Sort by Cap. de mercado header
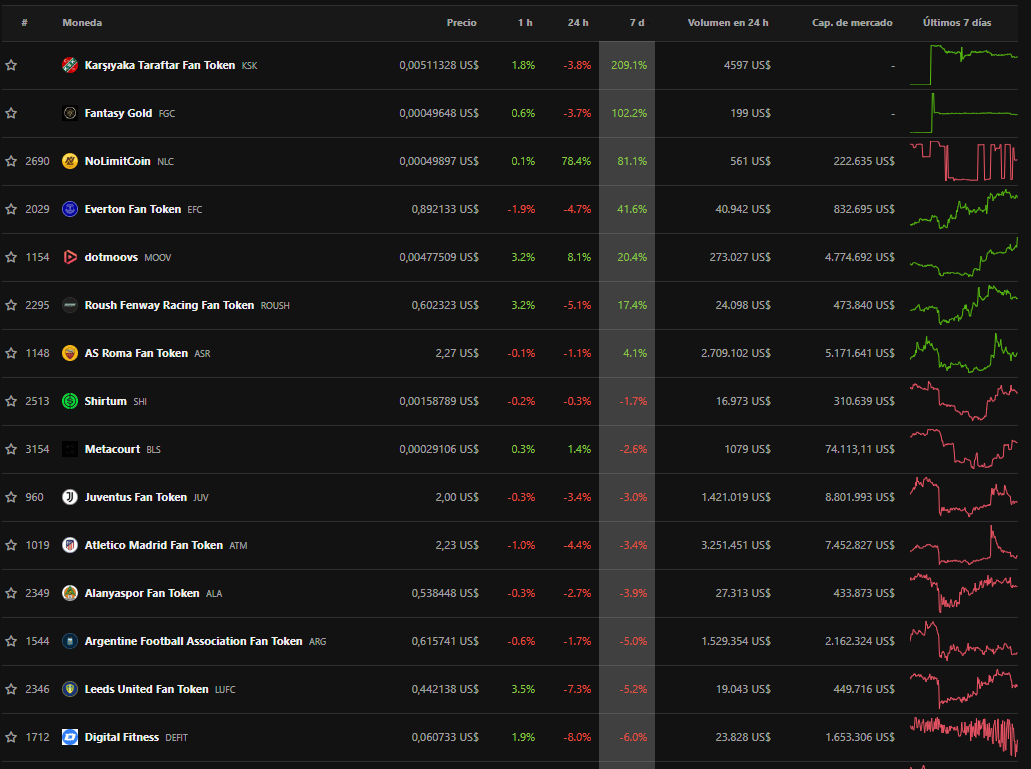 click(852, 22)
